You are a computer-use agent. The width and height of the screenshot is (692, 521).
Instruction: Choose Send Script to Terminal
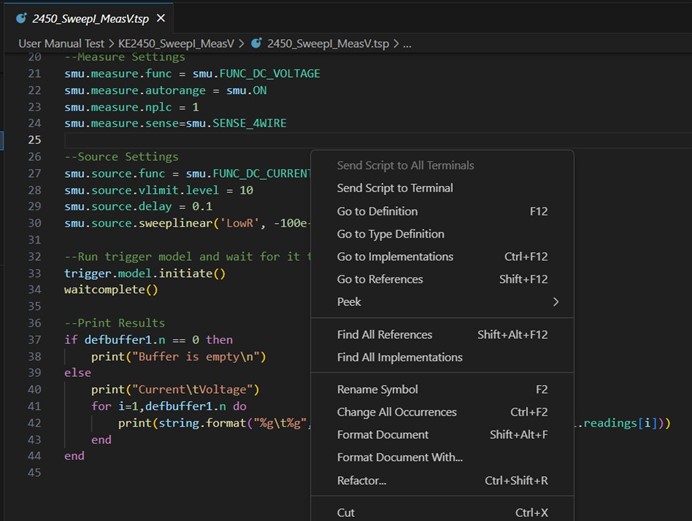(395, 188)
